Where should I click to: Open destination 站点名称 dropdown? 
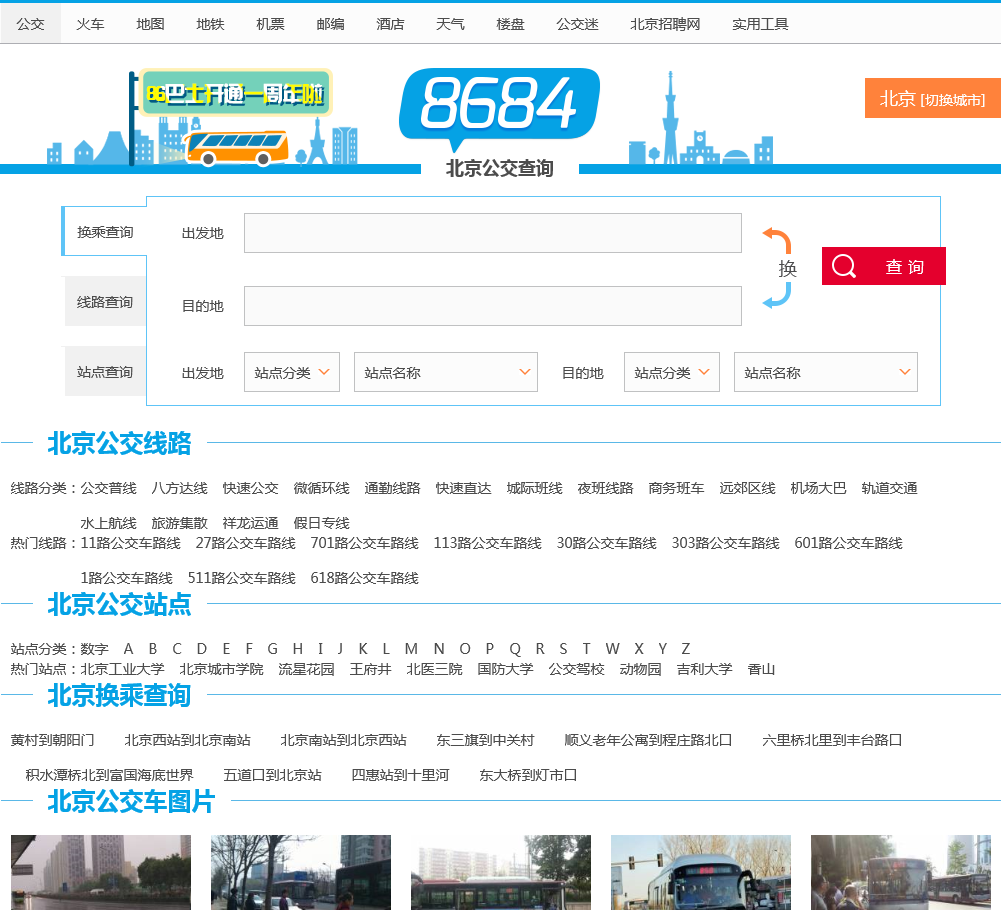point(825,372)
